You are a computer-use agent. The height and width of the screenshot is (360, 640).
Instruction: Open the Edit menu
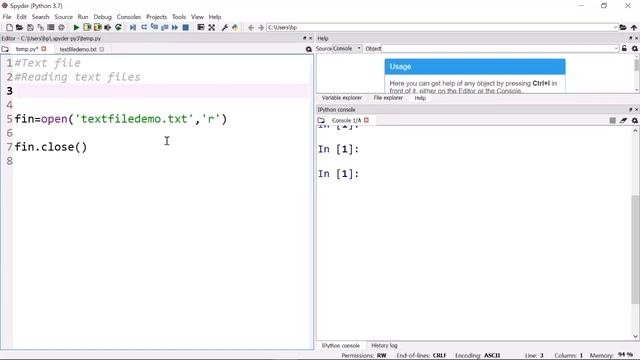[21, 17]
